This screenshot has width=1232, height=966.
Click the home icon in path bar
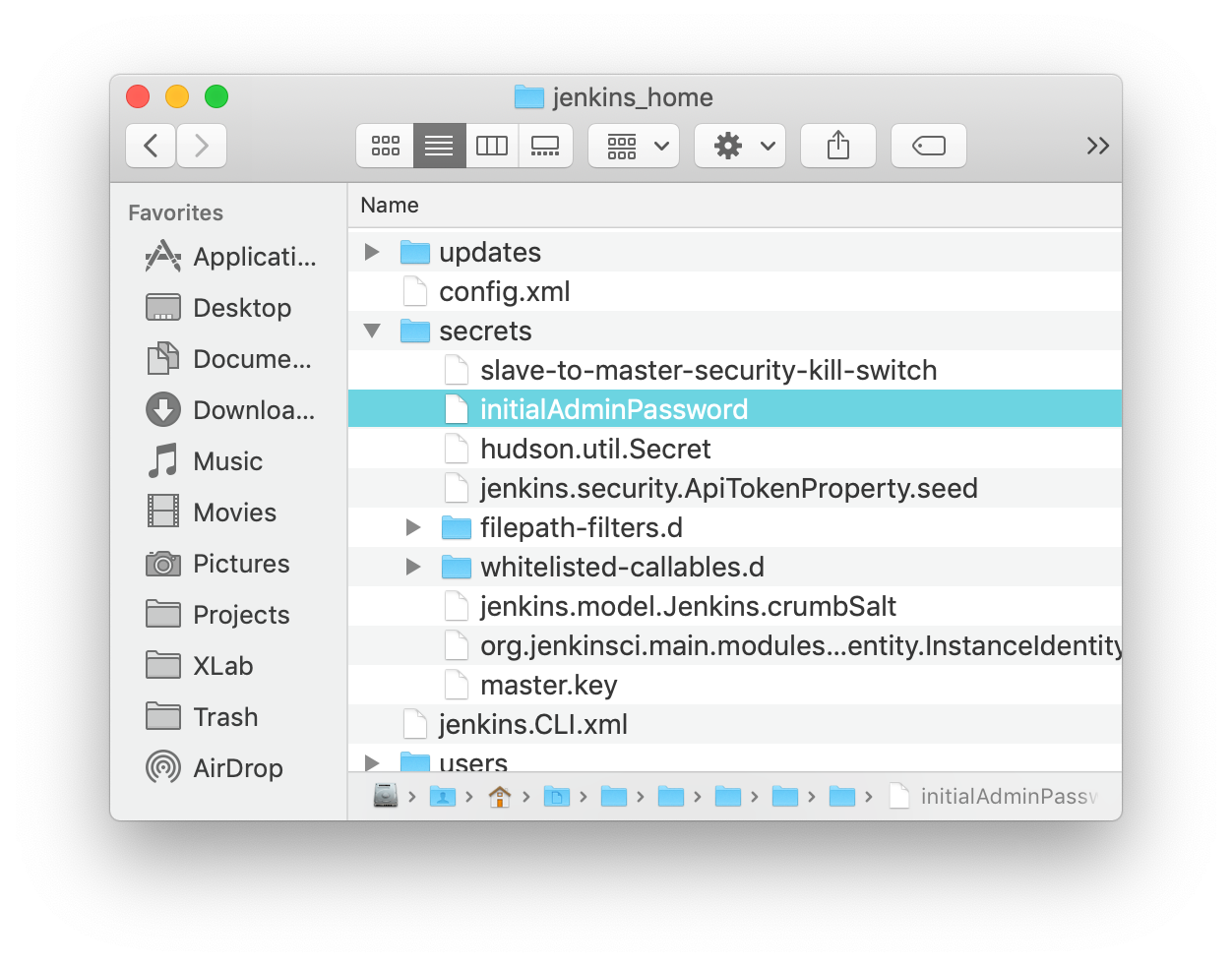pos(500,796)
